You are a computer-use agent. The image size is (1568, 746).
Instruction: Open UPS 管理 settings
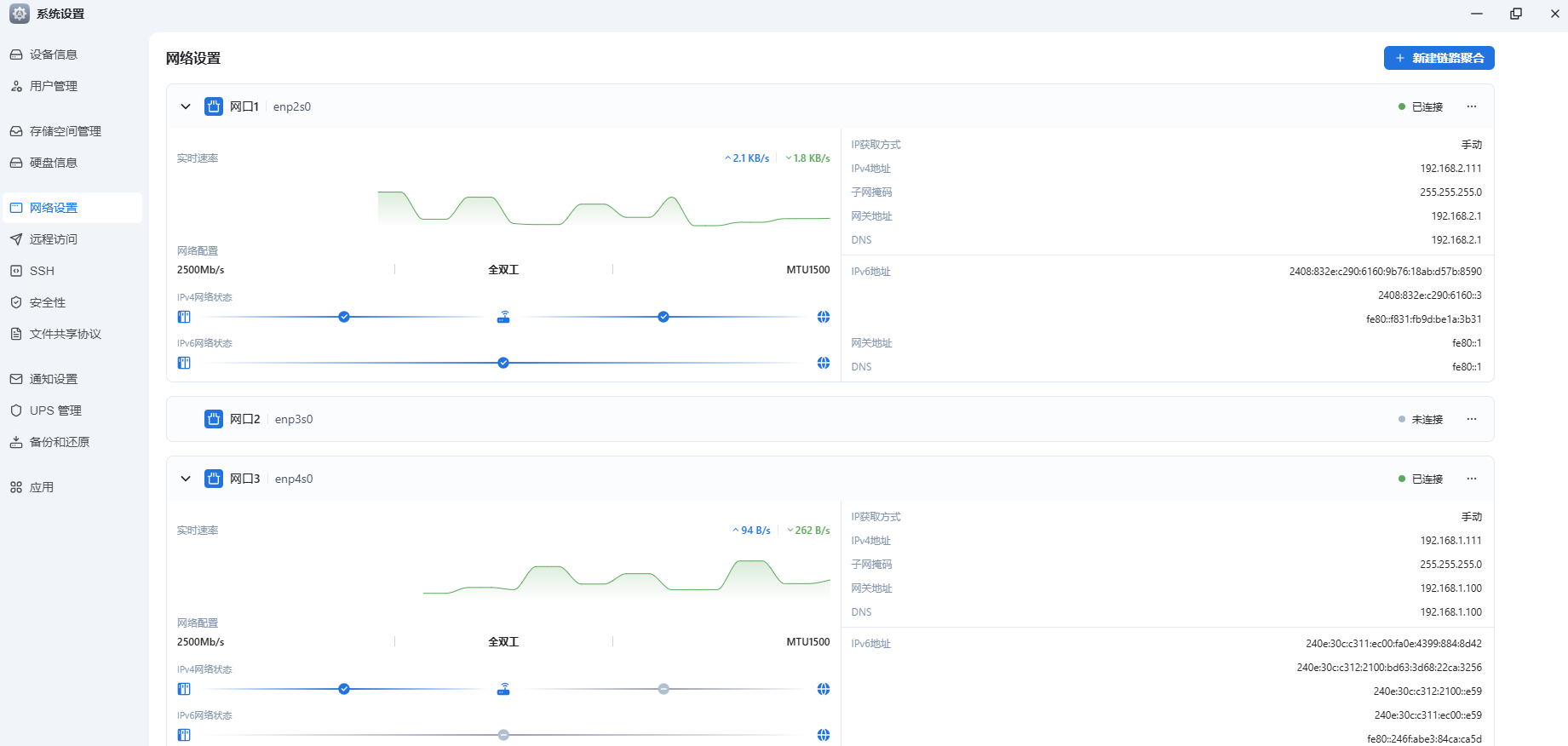pyautogui.click(x=55, y=410)
